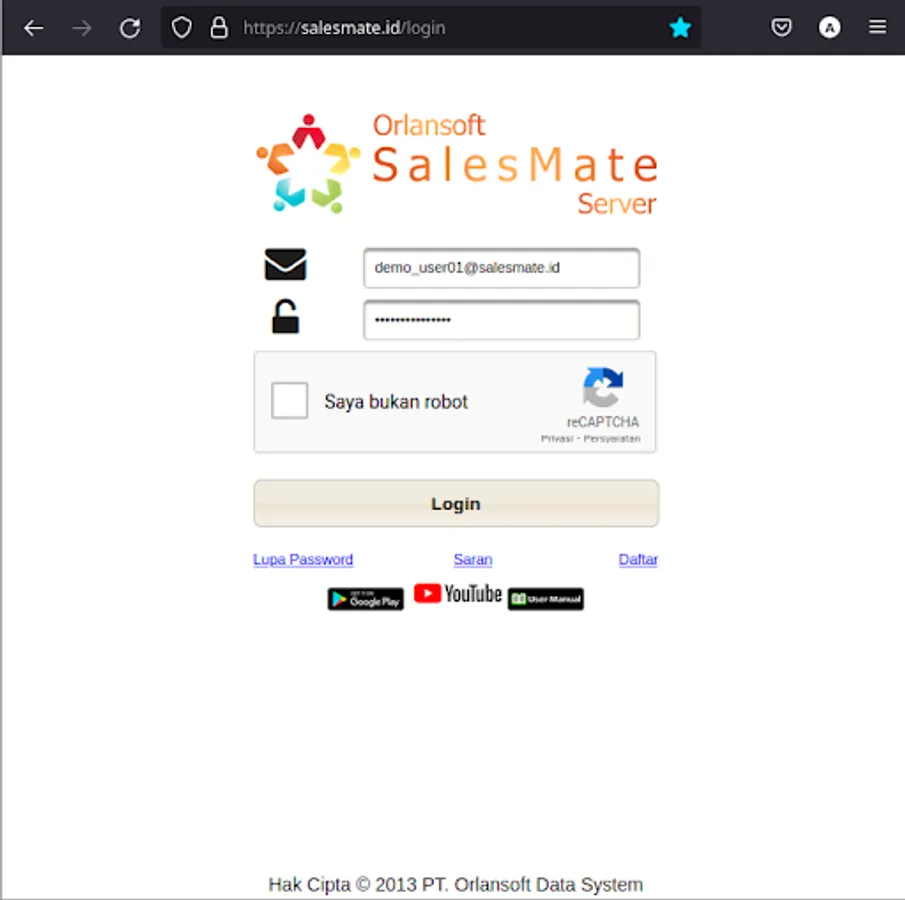Open the tracking protection shield icon
This screenshot has height=900, width=905.
click(x=182, y=28)
